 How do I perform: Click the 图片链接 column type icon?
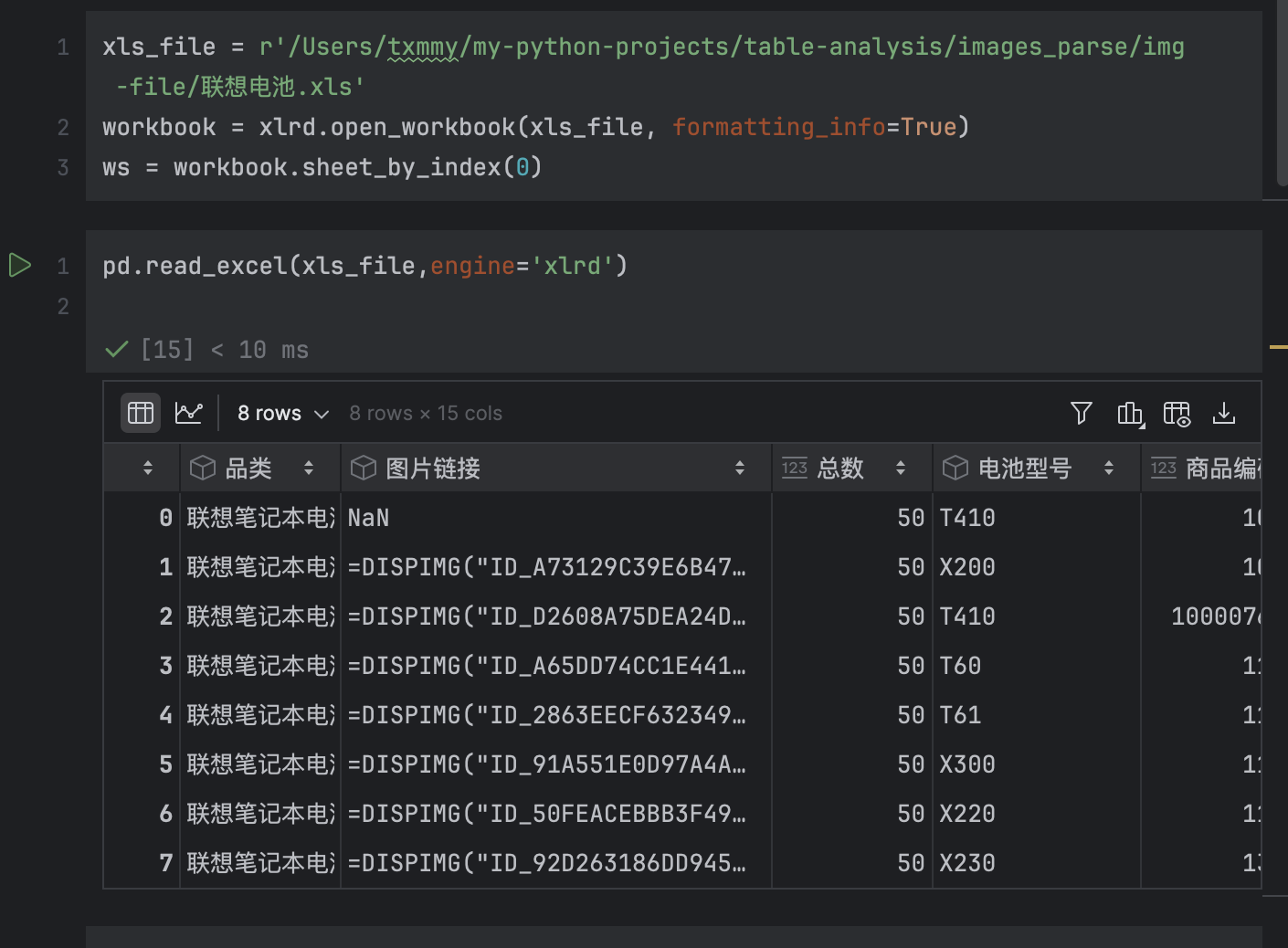364,468
